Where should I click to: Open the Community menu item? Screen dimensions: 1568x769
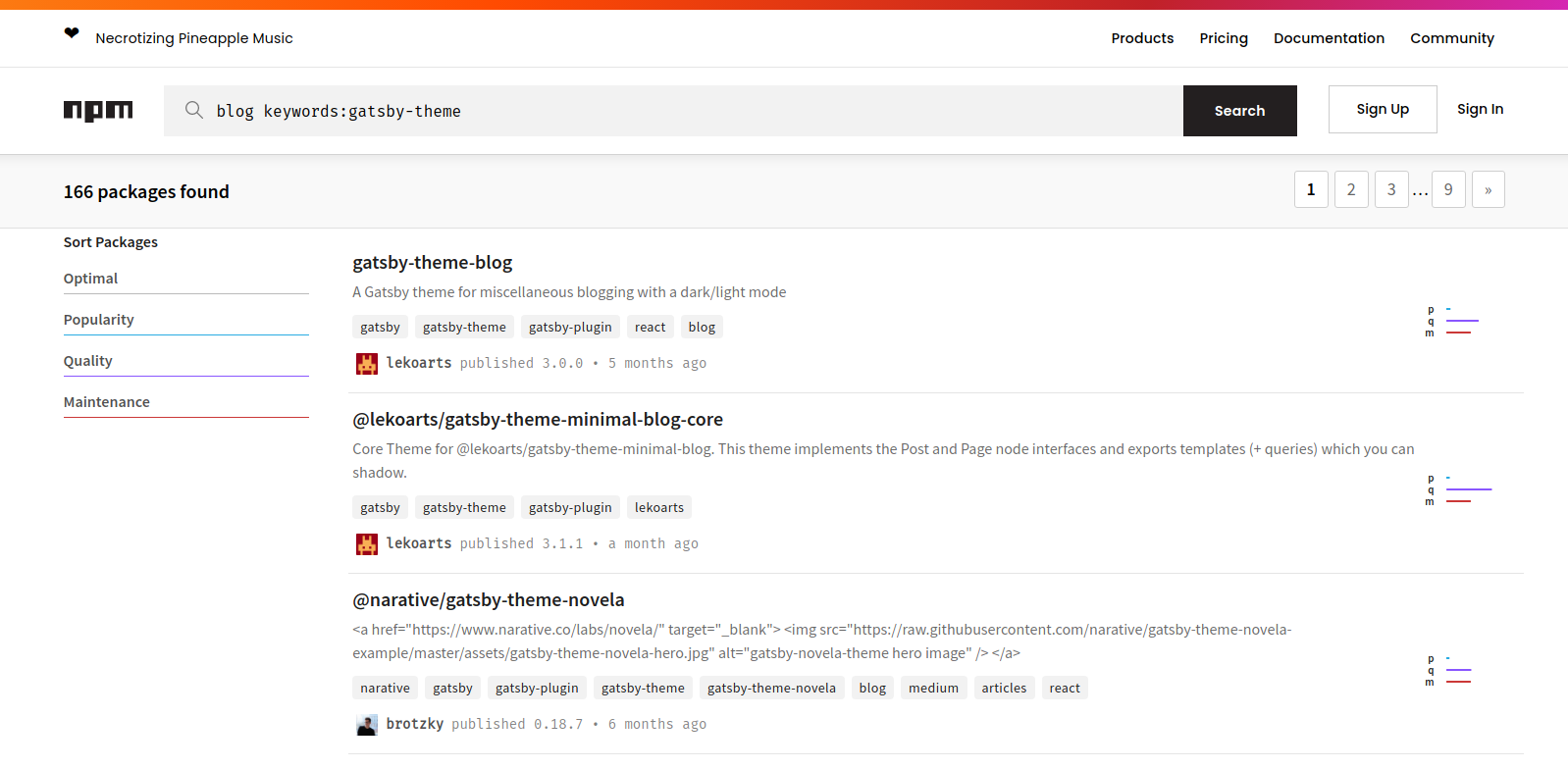[1452, 38]
